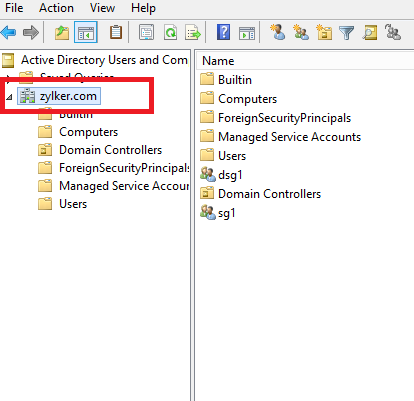Click the Back arrow toolbar icon
The width and height of the screenshot is (414, 401).
[x=9, y=33]
